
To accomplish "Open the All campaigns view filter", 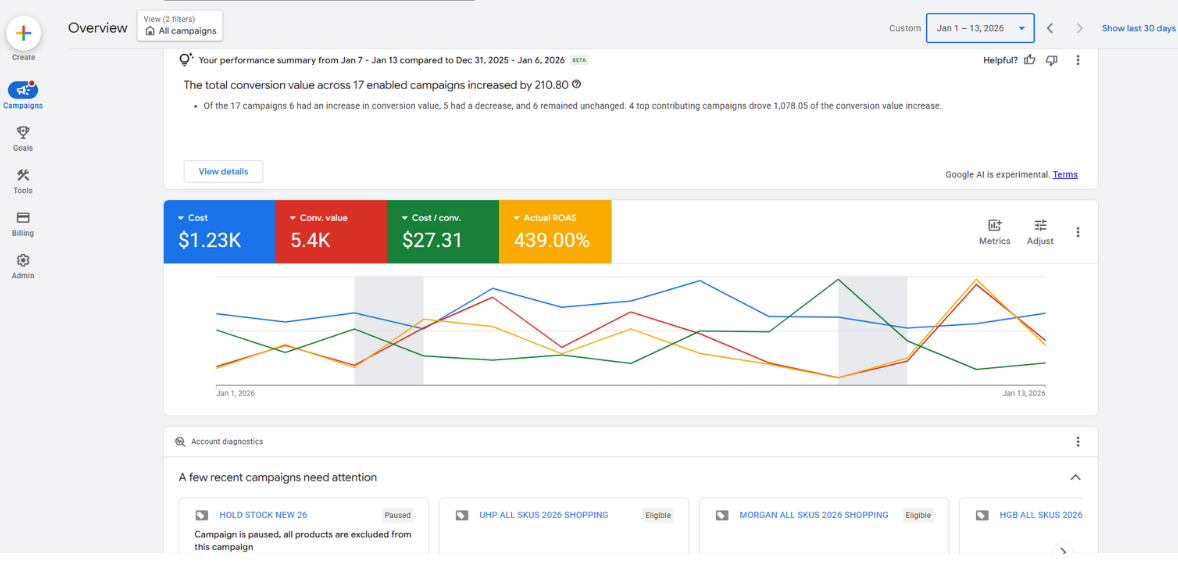I will click(180, 26).
